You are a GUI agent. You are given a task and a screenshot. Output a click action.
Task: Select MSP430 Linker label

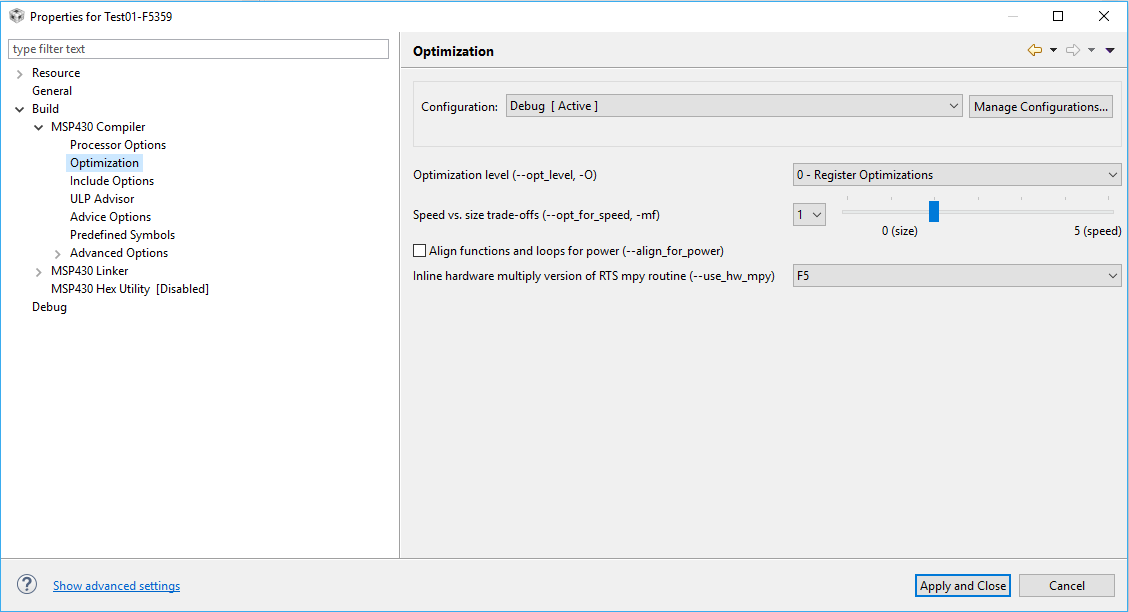(89, 271)
